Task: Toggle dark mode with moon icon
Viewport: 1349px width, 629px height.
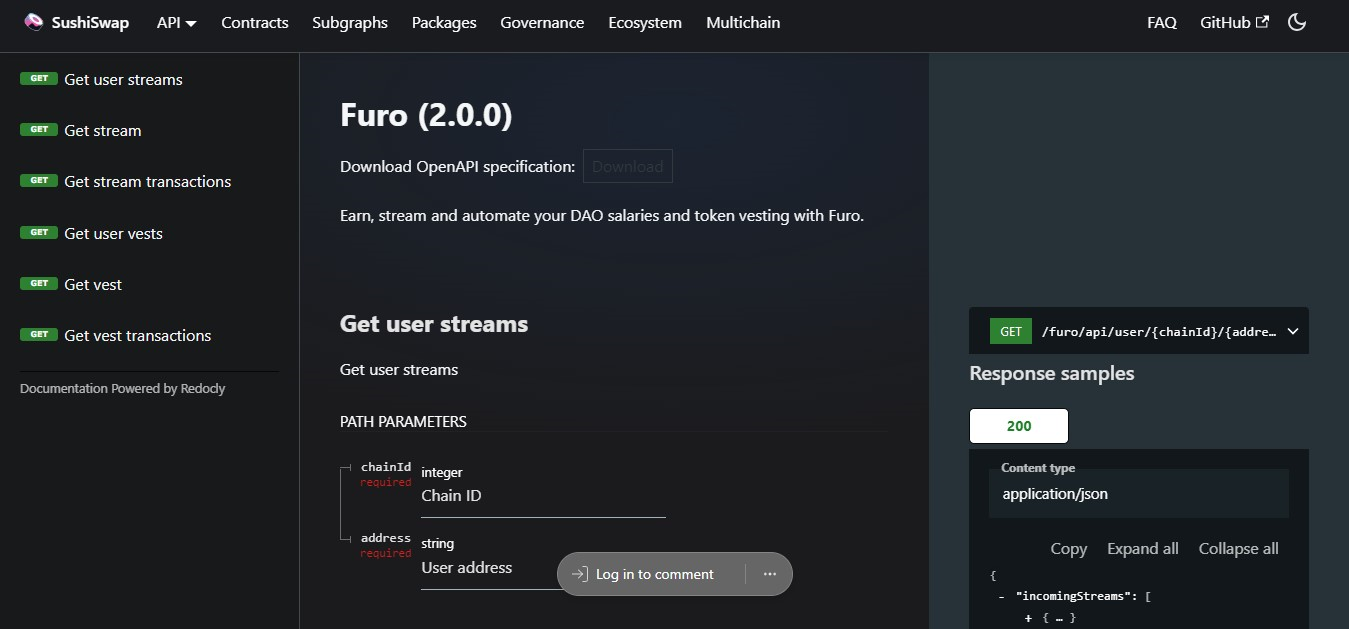Action: (1297, 22)
